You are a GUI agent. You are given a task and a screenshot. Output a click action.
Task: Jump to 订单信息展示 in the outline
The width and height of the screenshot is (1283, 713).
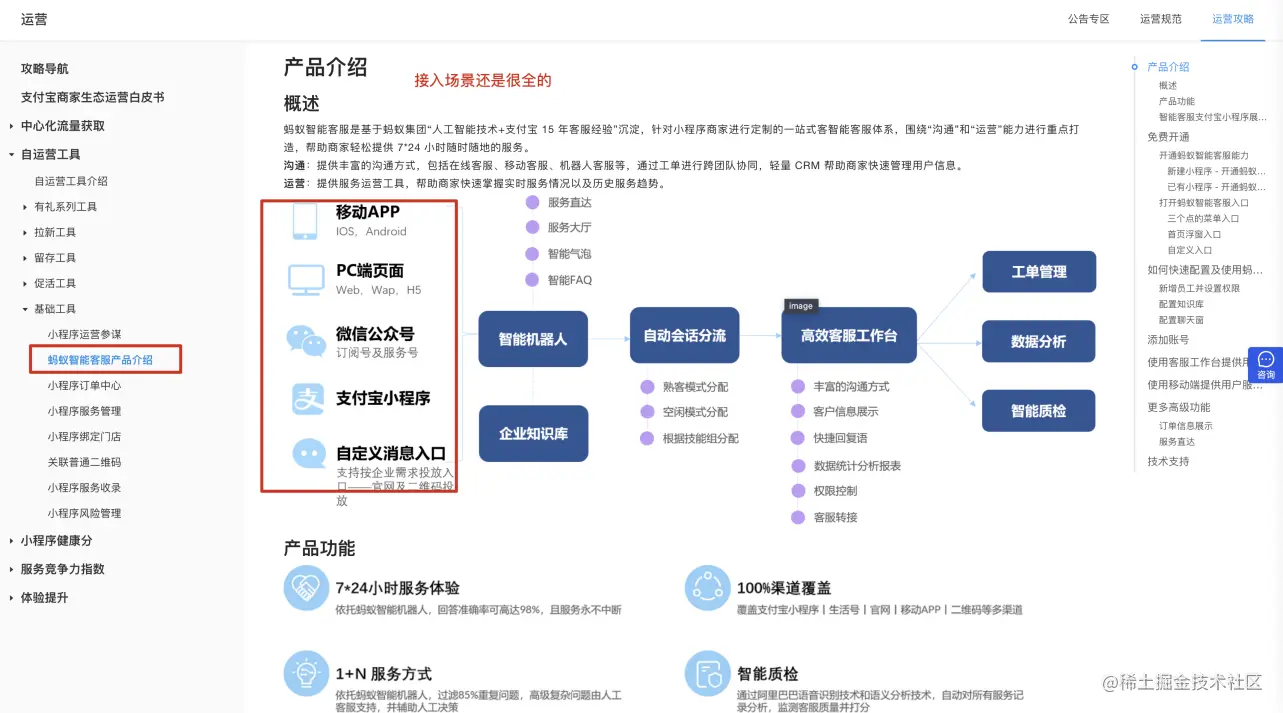coord(1186,426)
